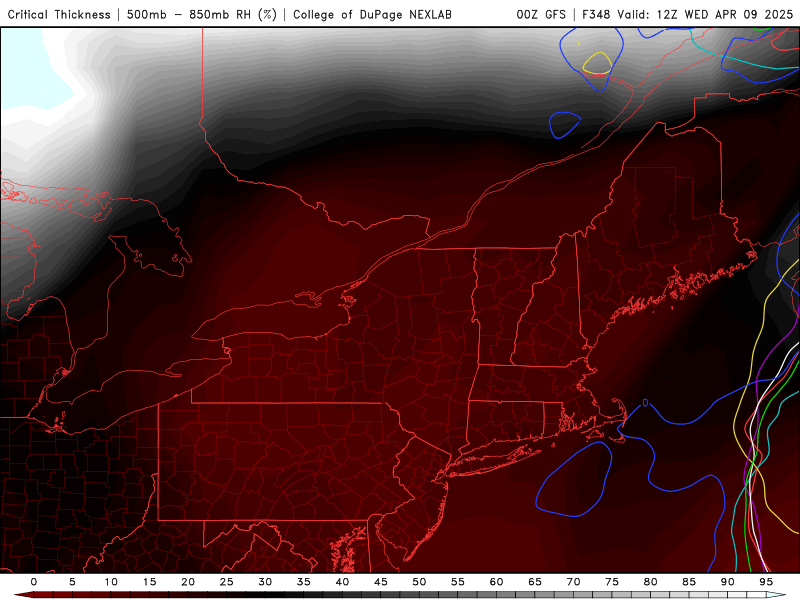Select the "10" scale label
The height and width of the screenshot is (600, 800).
coord(111,582)
